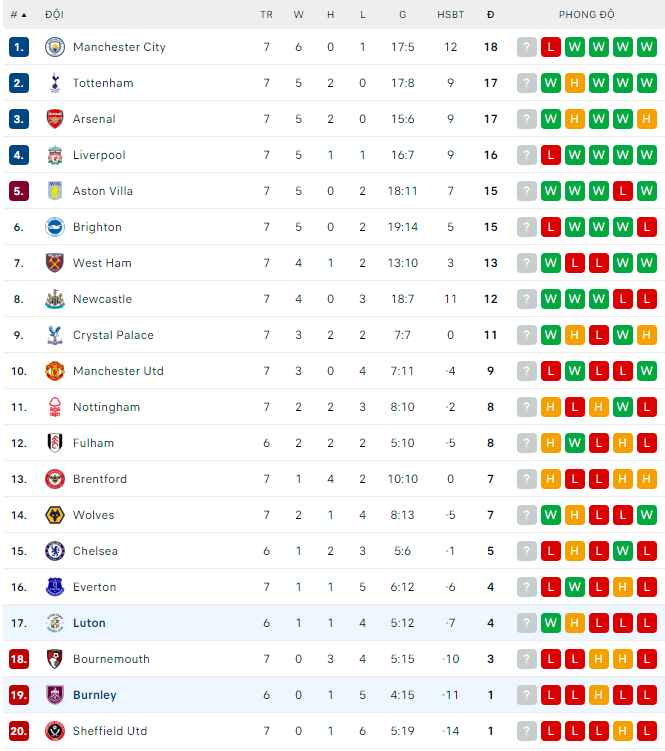Click the Manchester City club crest

(x=55, y=47)
